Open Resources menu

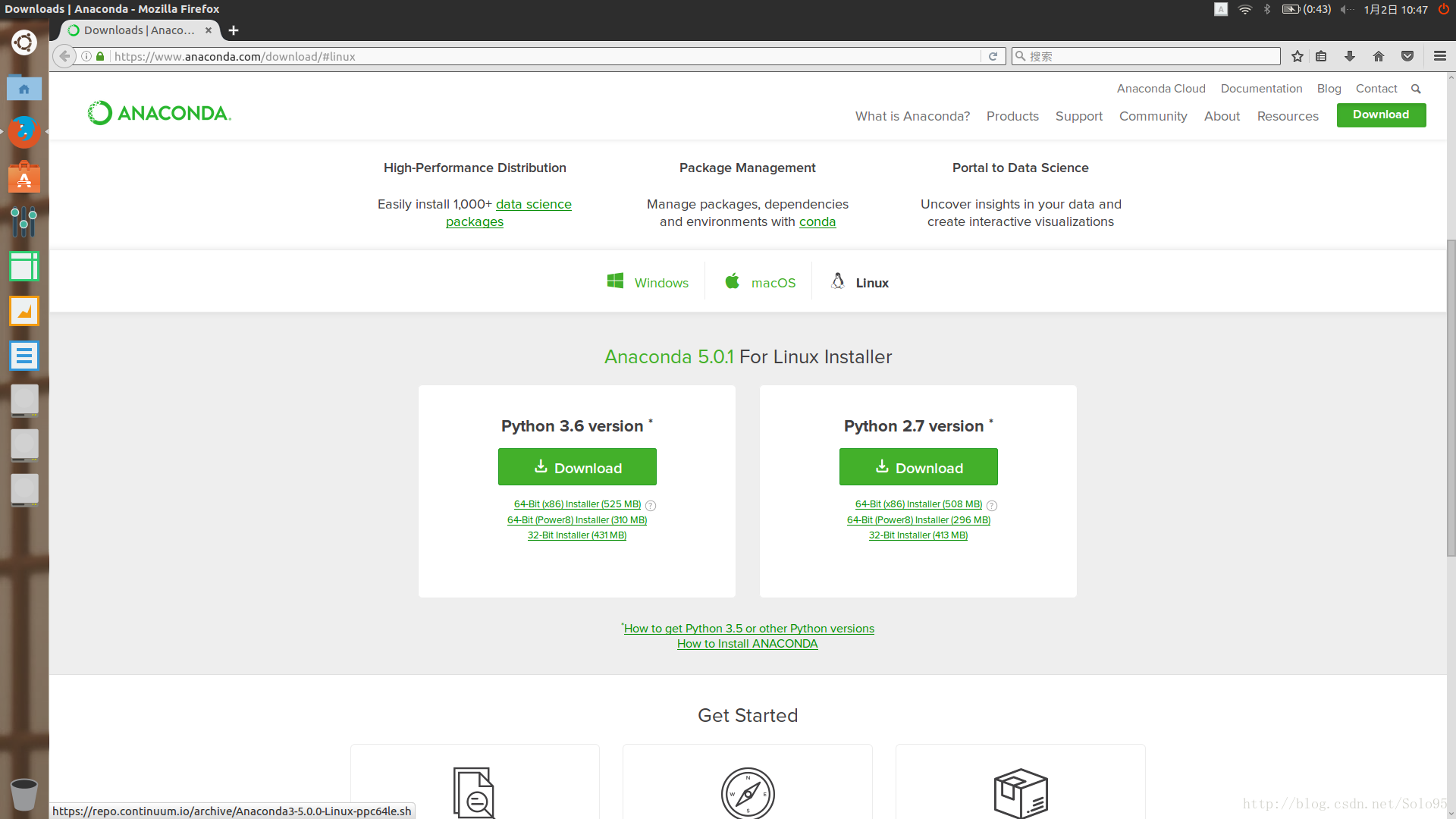pos(1288,116)
